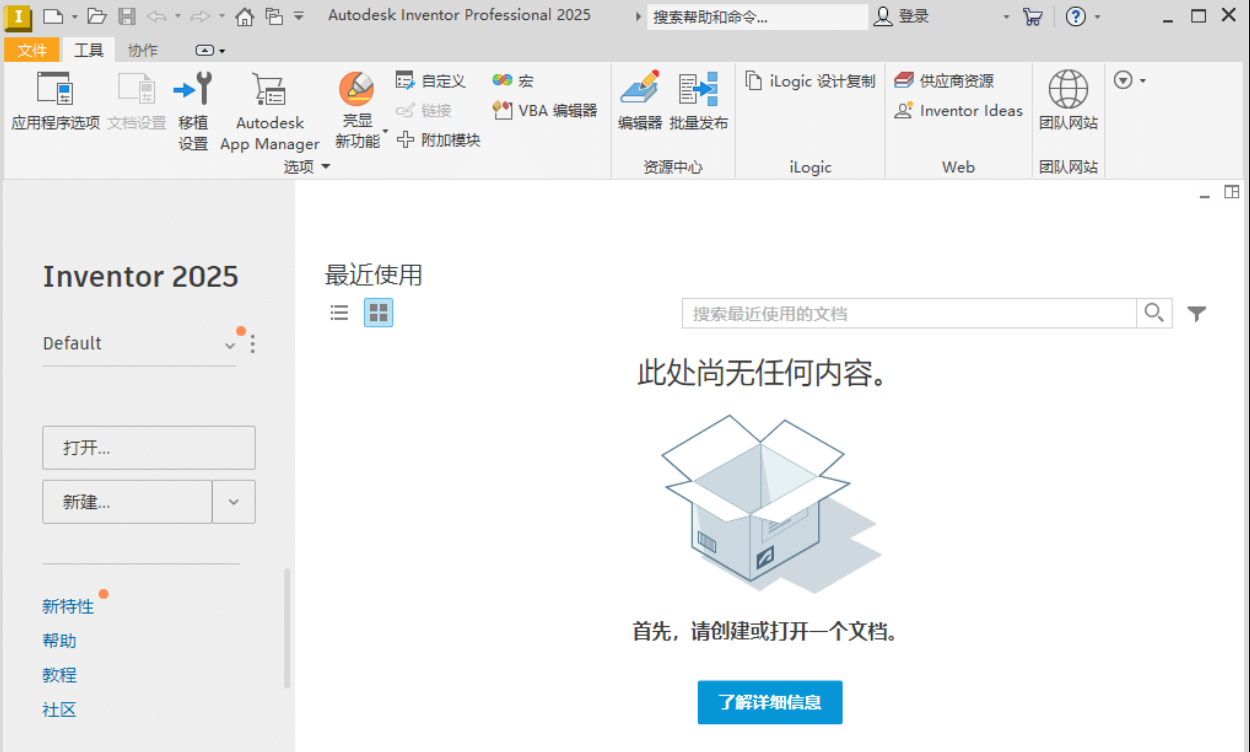Screen dimensions: 1250x752
Task: Click the 搜索帮助和命令 search field
Action: click(757, 17)
